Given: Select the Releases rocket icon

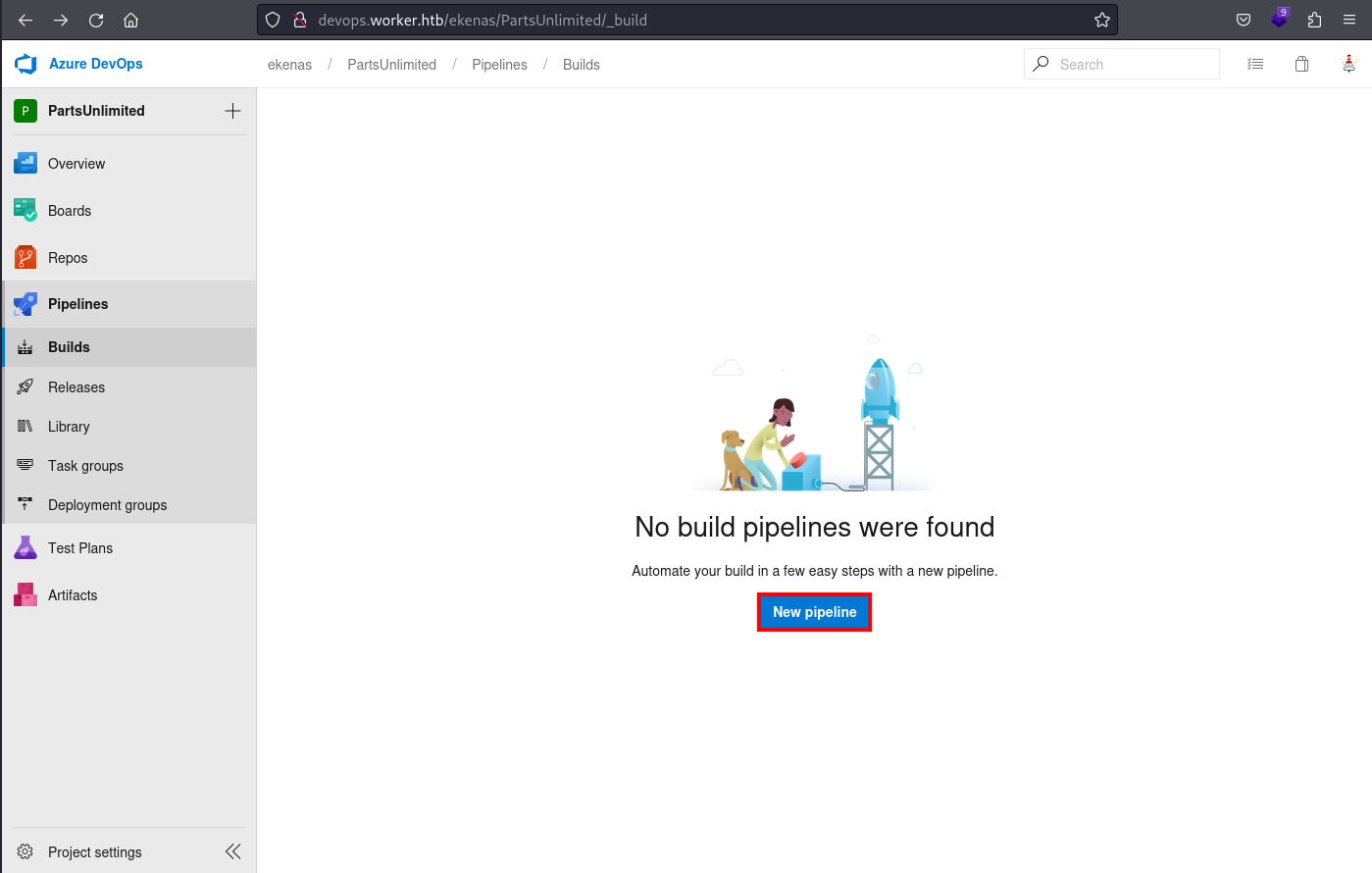Looking at the screenshot, I should click(x=25, y=387).
